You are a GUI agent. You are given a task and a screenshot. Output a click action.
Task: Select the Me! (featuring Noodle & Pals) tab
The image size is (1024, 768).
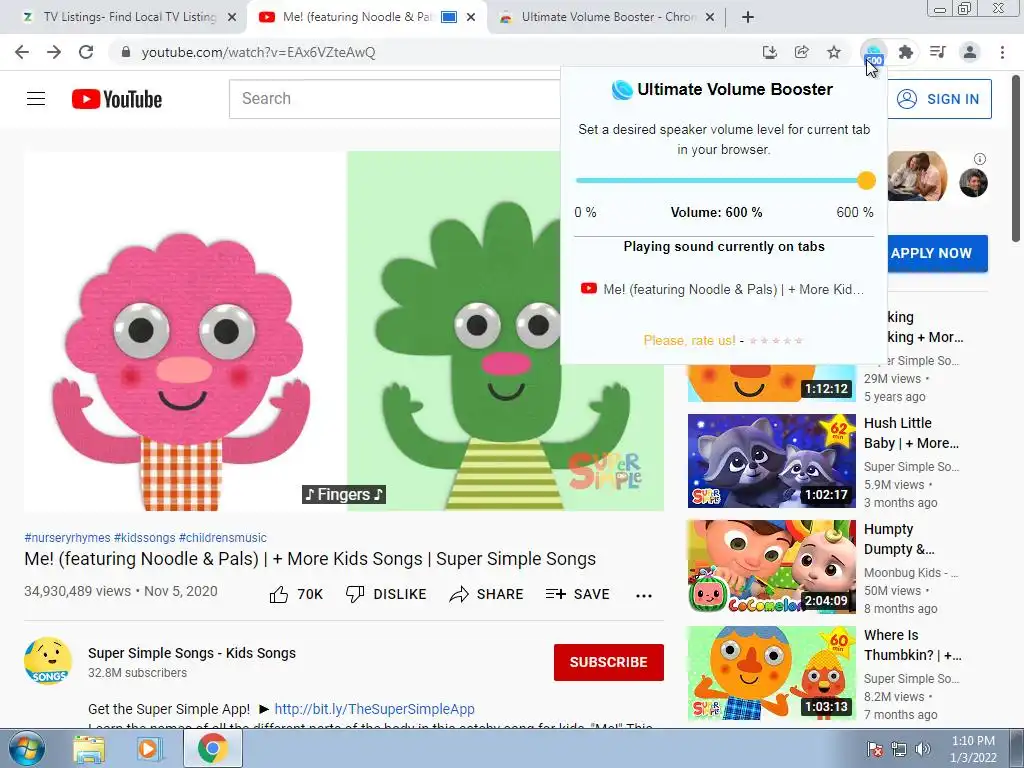point(356,17)
